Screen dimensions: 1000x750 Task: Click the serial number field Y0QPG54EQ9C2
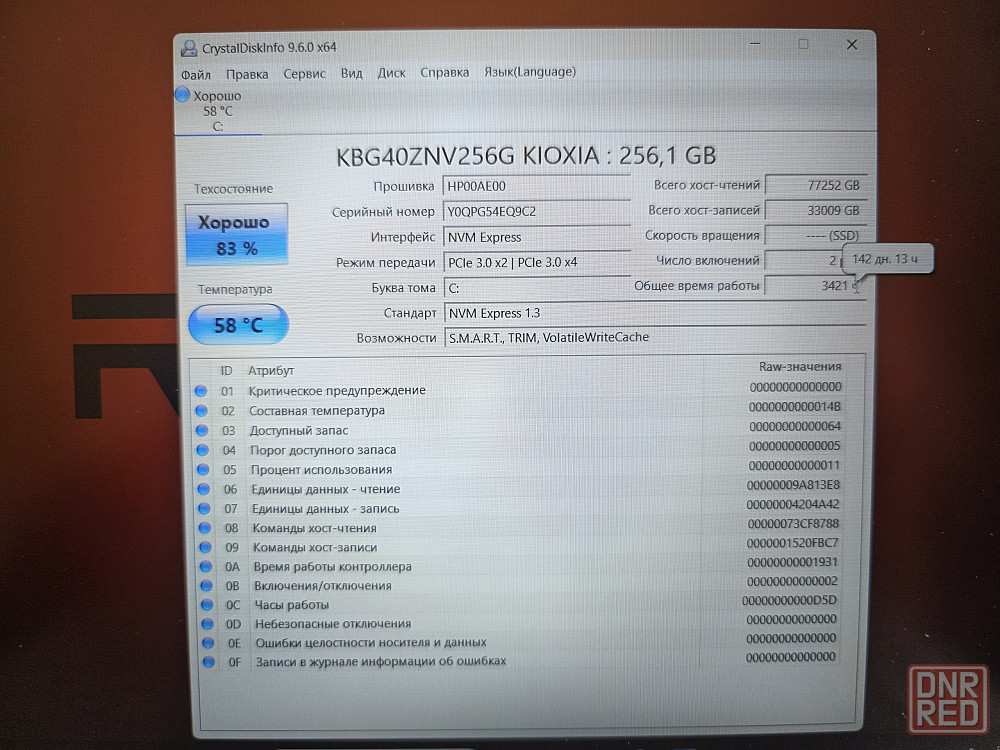coord(536,212)
